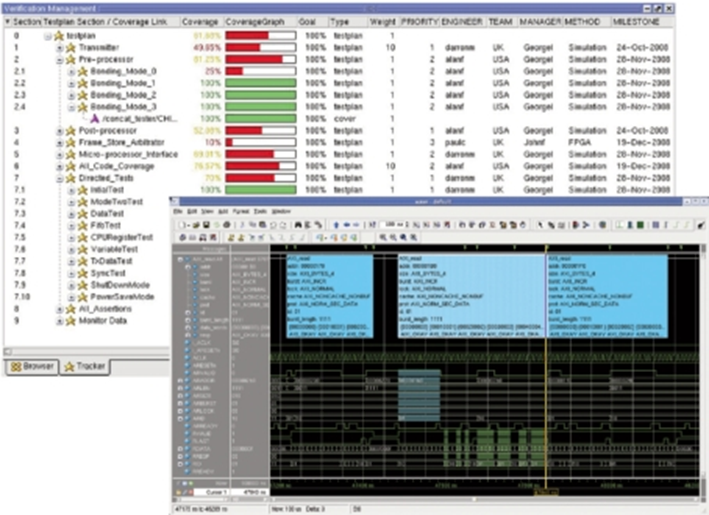The image size is (709, 515).
Task: Collapse the root testplan tree node
Action: 47,35
